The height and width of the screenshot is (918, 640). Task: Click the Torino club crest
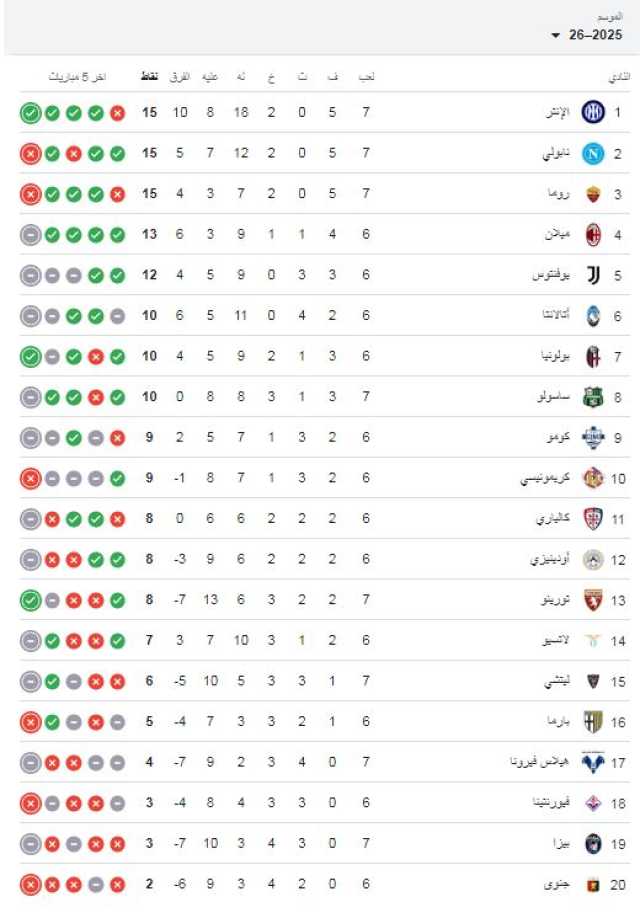[593, 600]
